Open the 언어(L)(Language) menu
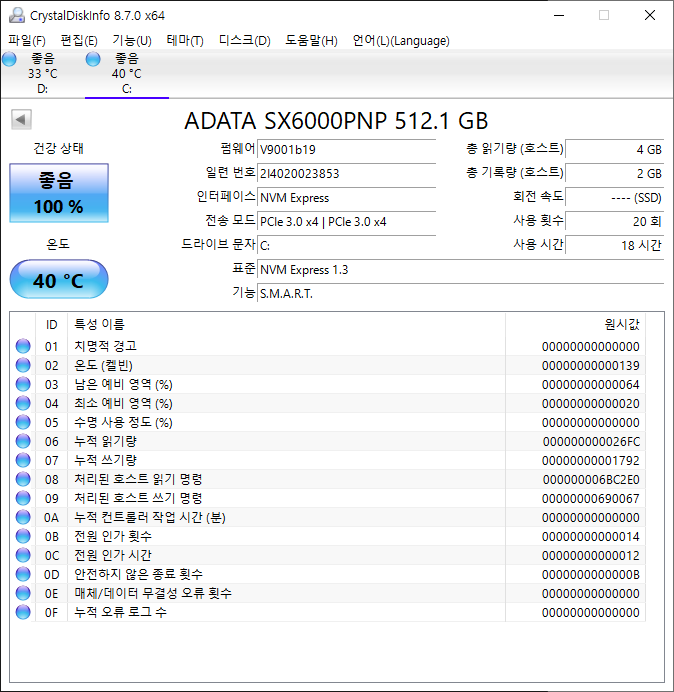The height and width of the screenshot is (692, 674). (401, 41)
